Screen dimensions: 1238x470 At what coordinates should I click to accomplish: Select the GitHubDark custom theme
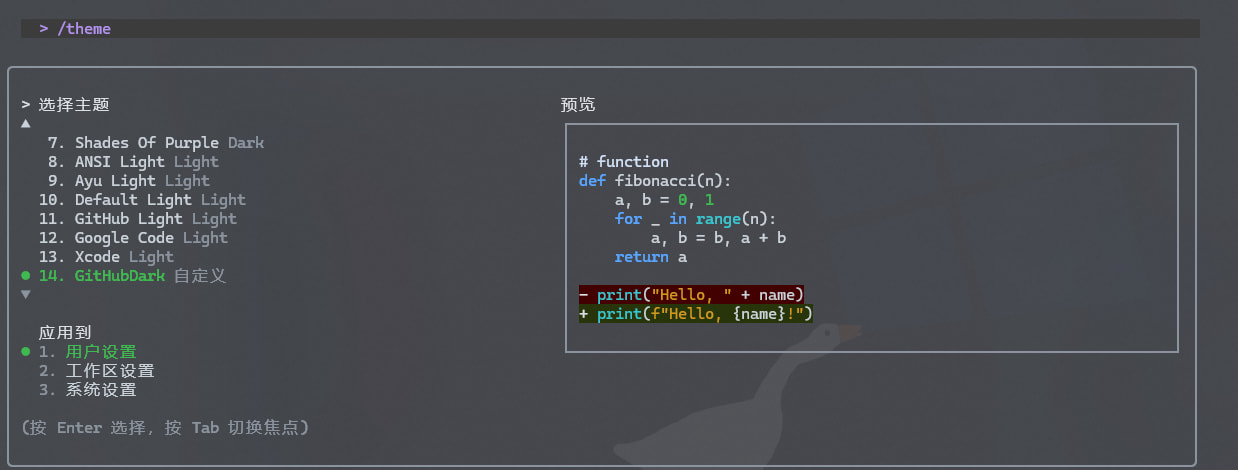[150, 275]
